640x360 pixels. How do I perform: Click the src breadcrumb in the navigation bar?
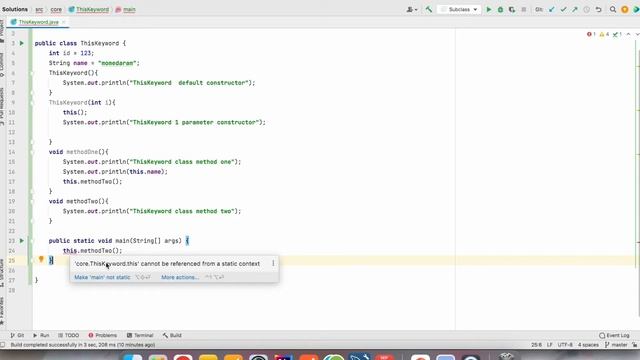[x=39, y=9]
